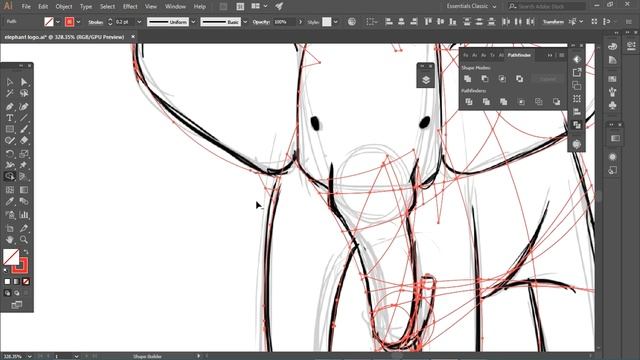
Task: Toggle the screen mode button
Action: 17,305
